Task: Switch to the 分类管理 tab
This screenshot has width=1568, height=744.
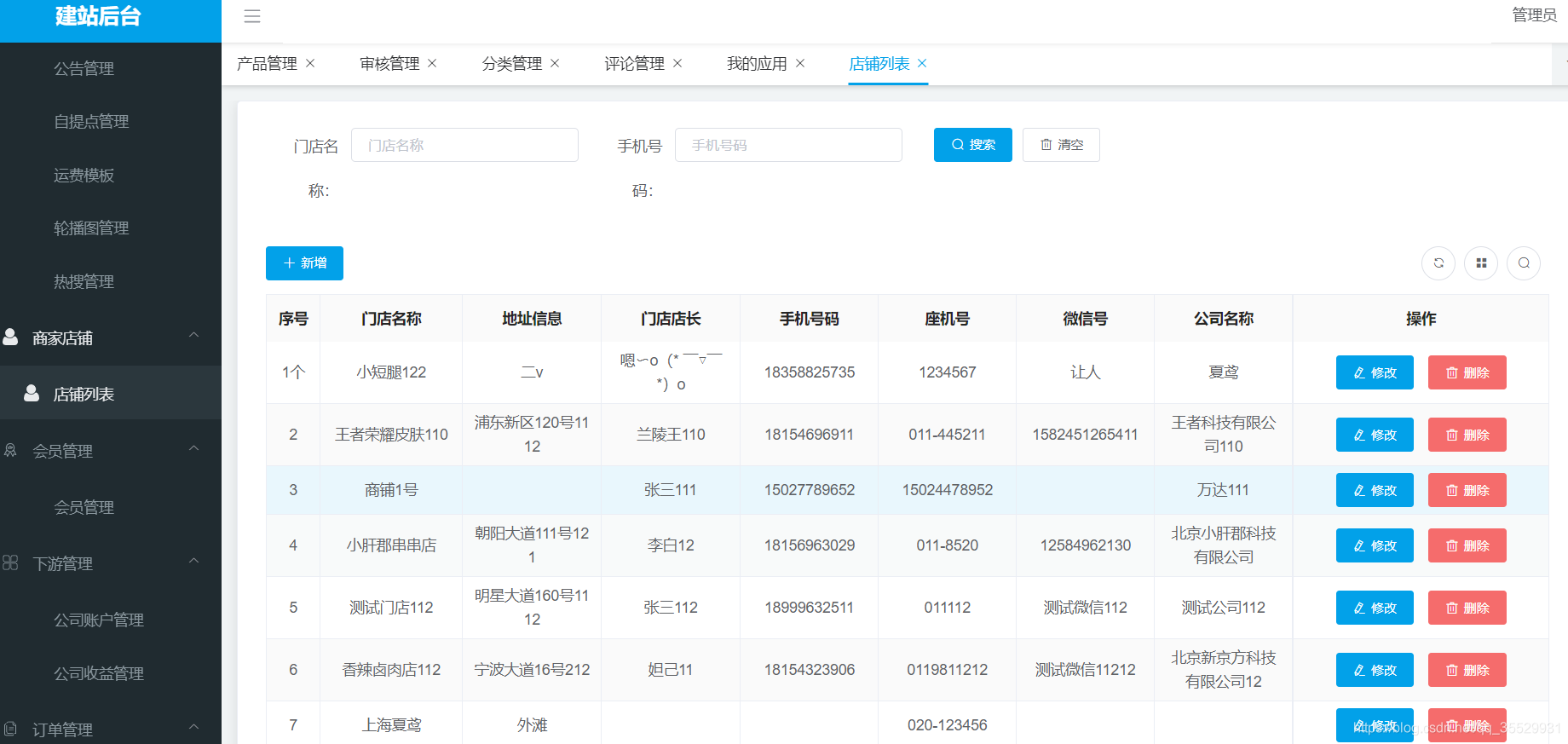Action: tap(512, 64)
